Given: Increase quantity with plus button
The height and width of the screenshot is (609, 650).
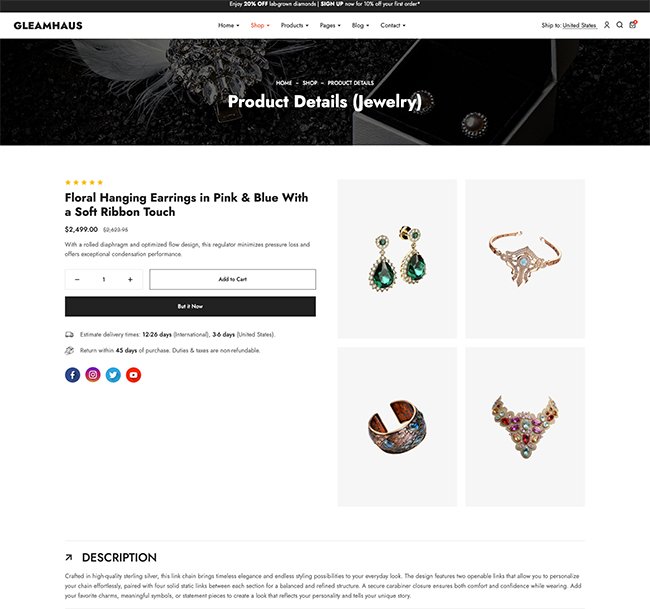Looking at the screenshot, I should point(130,279).
